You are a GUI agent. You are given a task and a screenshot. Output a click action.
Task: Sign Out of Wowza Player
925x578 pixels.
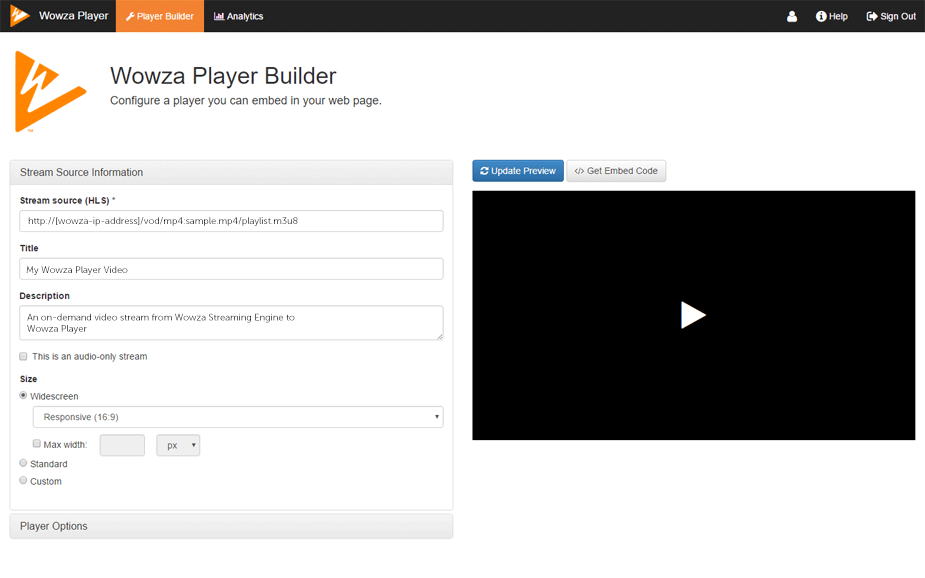891,17
